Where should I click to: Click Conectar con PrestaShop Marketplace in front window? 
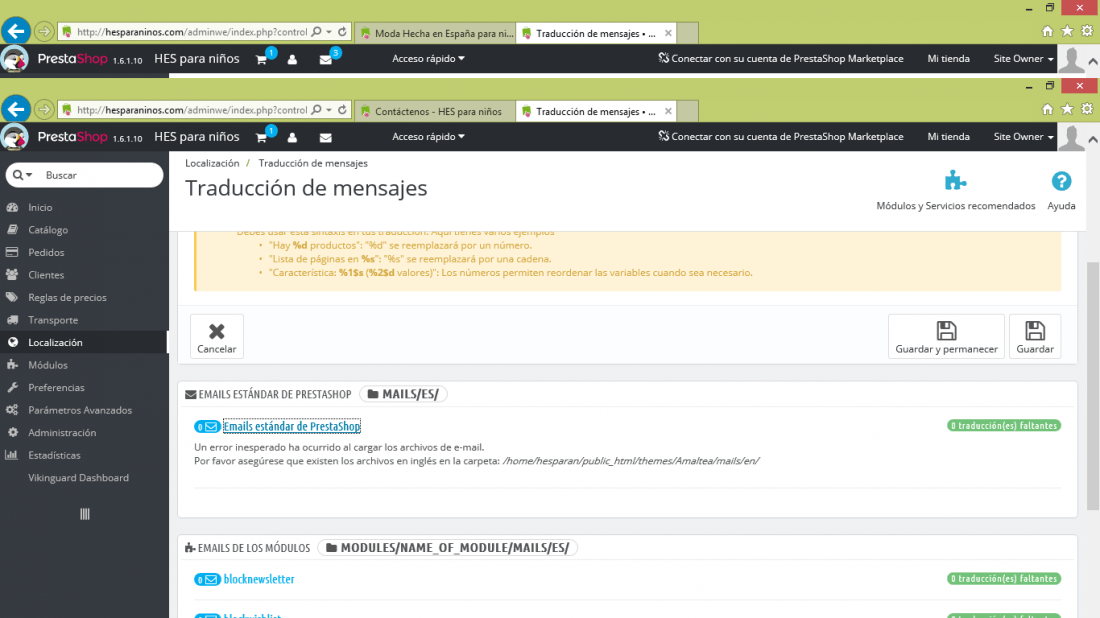780,137
